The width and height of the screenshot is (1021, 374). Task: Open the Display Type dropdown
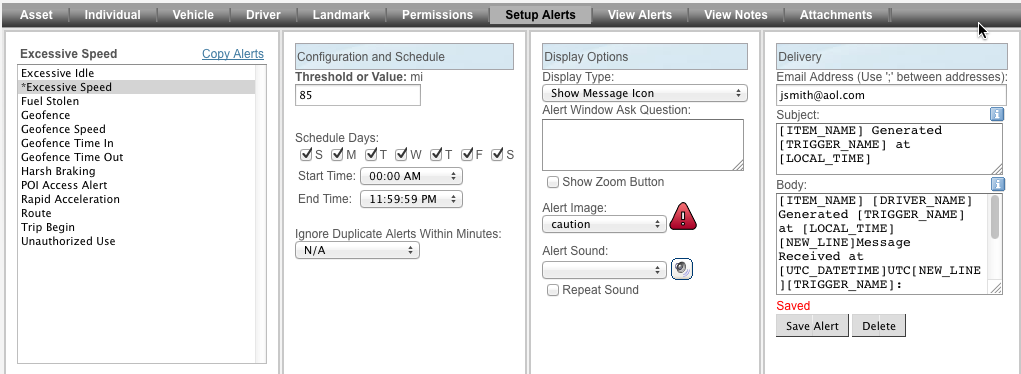point(645,93)
